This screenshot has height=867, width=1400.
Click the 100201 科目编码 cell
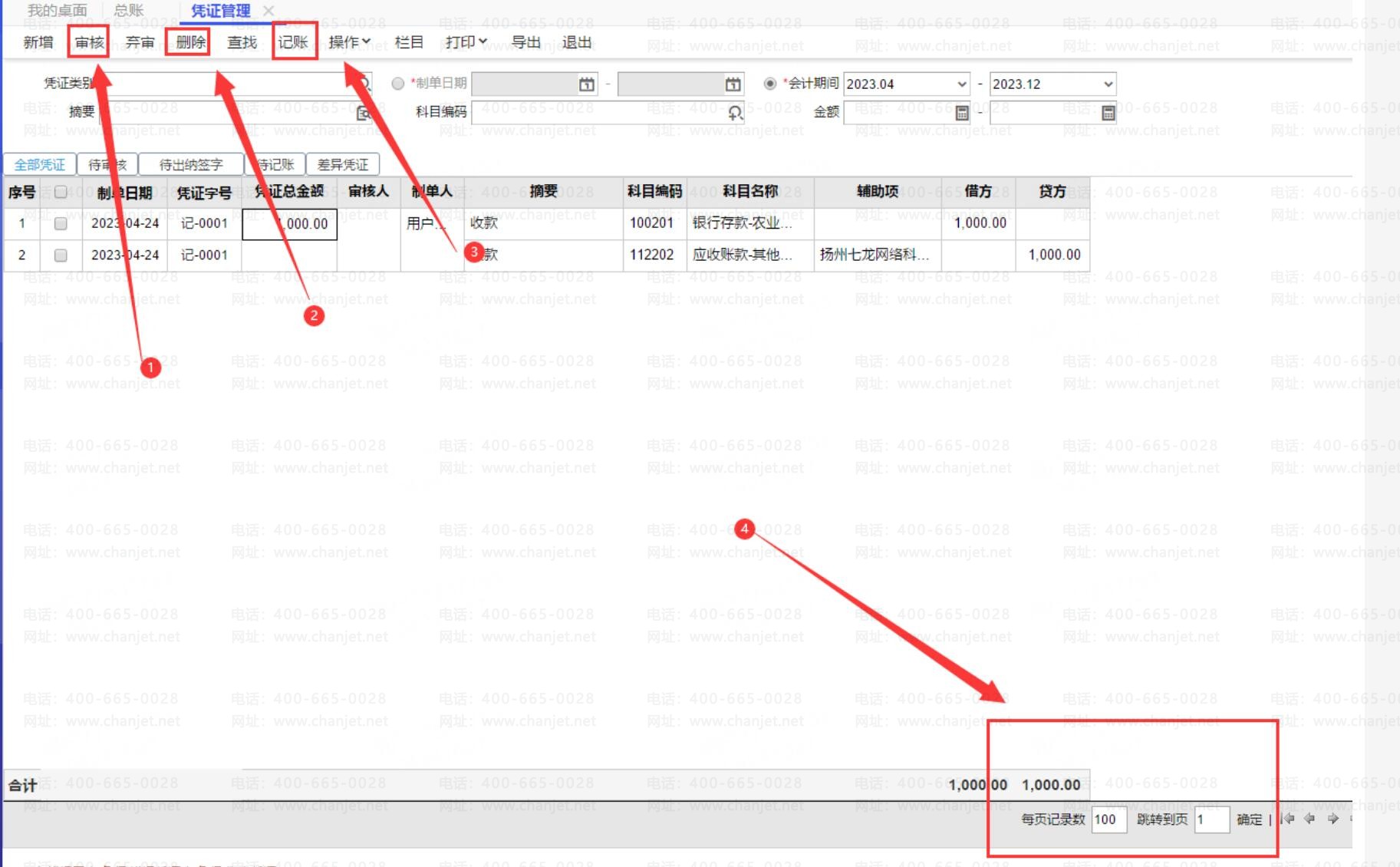tap(654, 223)
